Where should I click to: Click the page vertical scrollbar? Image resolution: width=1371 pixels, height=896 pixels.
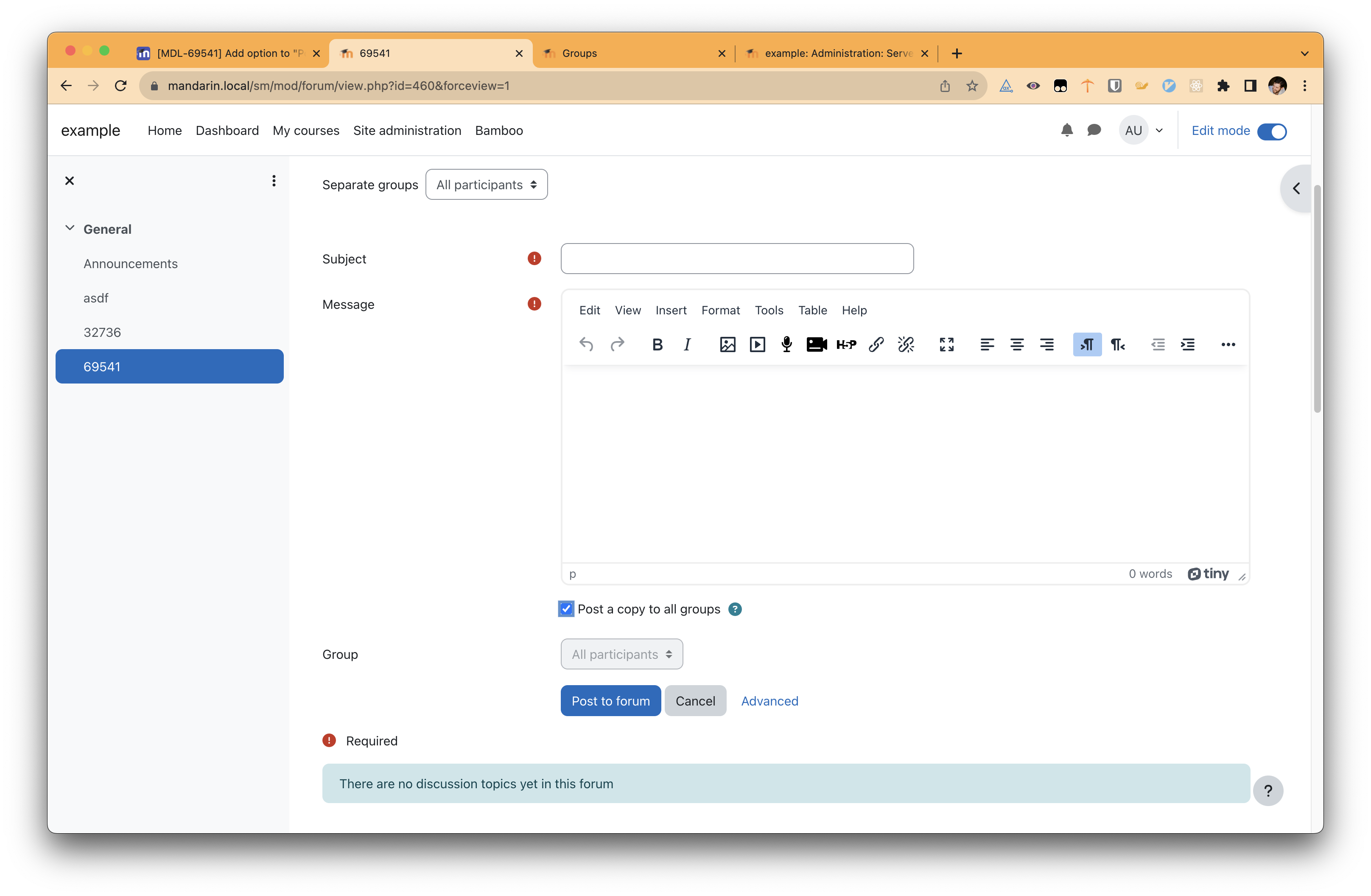tap(1317, 299)
